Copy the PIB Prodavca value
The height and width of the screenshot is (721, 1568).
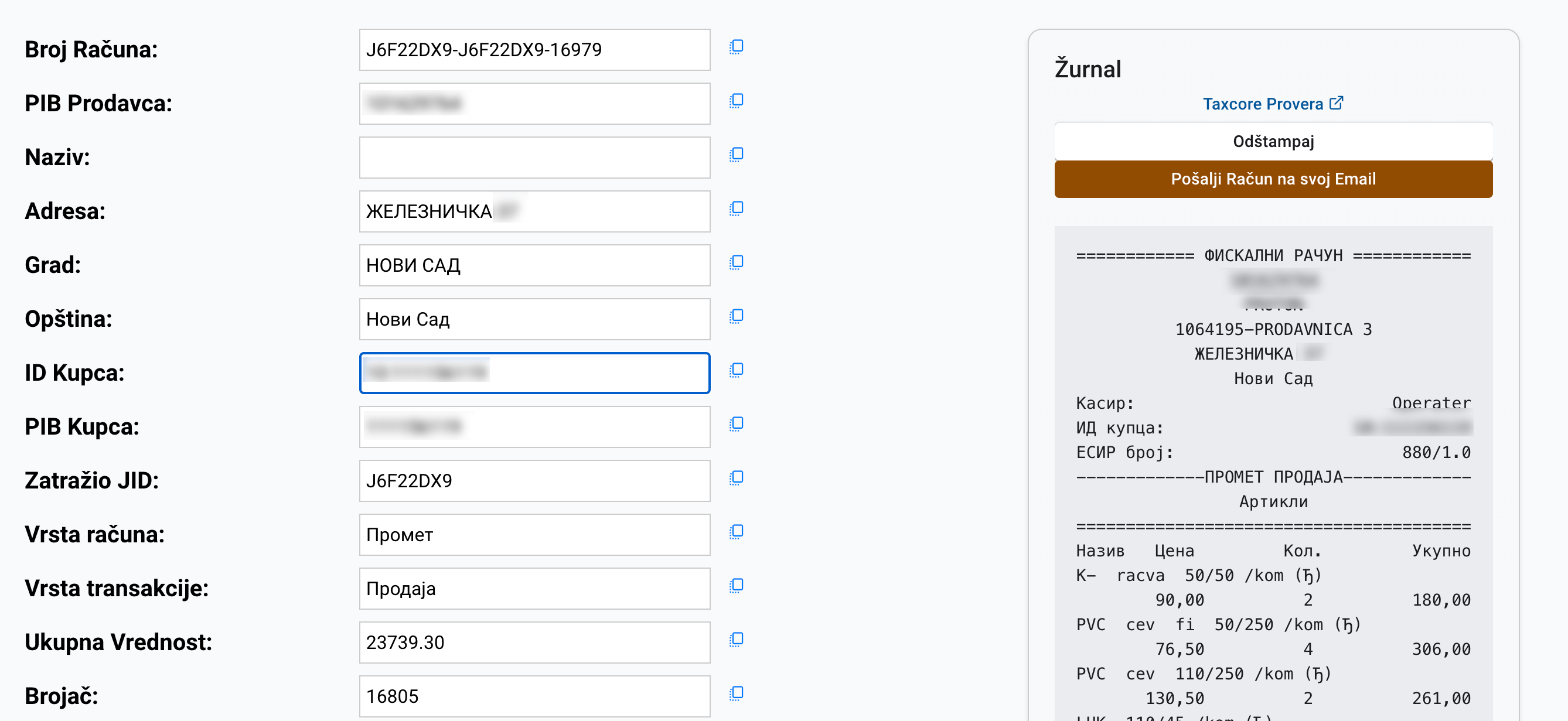pyautogui.click(x=736, y=101)
